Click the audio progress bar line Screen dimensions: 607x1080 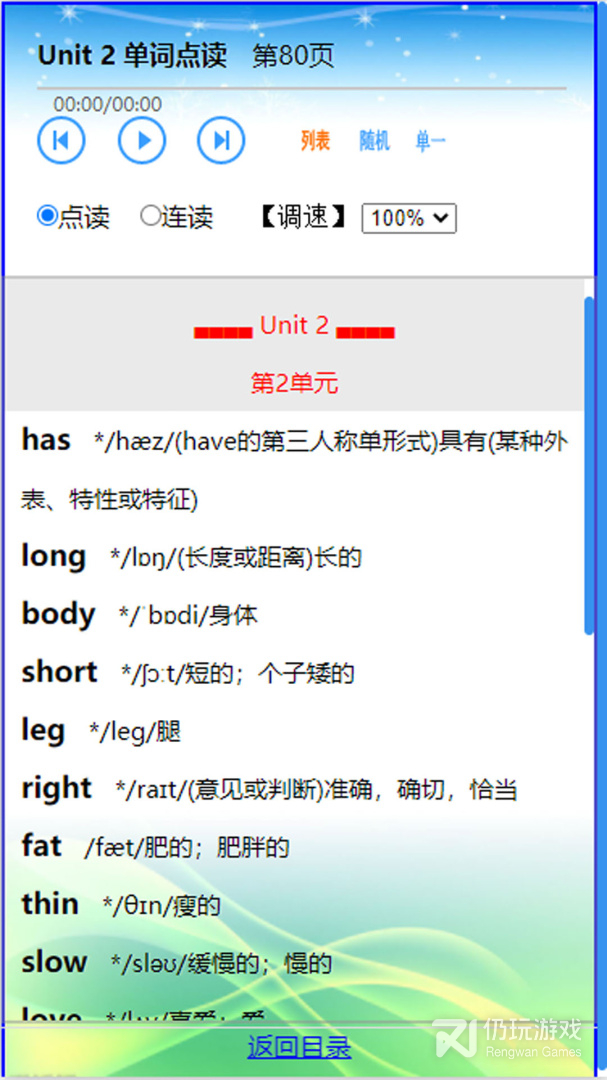[302, 88]
